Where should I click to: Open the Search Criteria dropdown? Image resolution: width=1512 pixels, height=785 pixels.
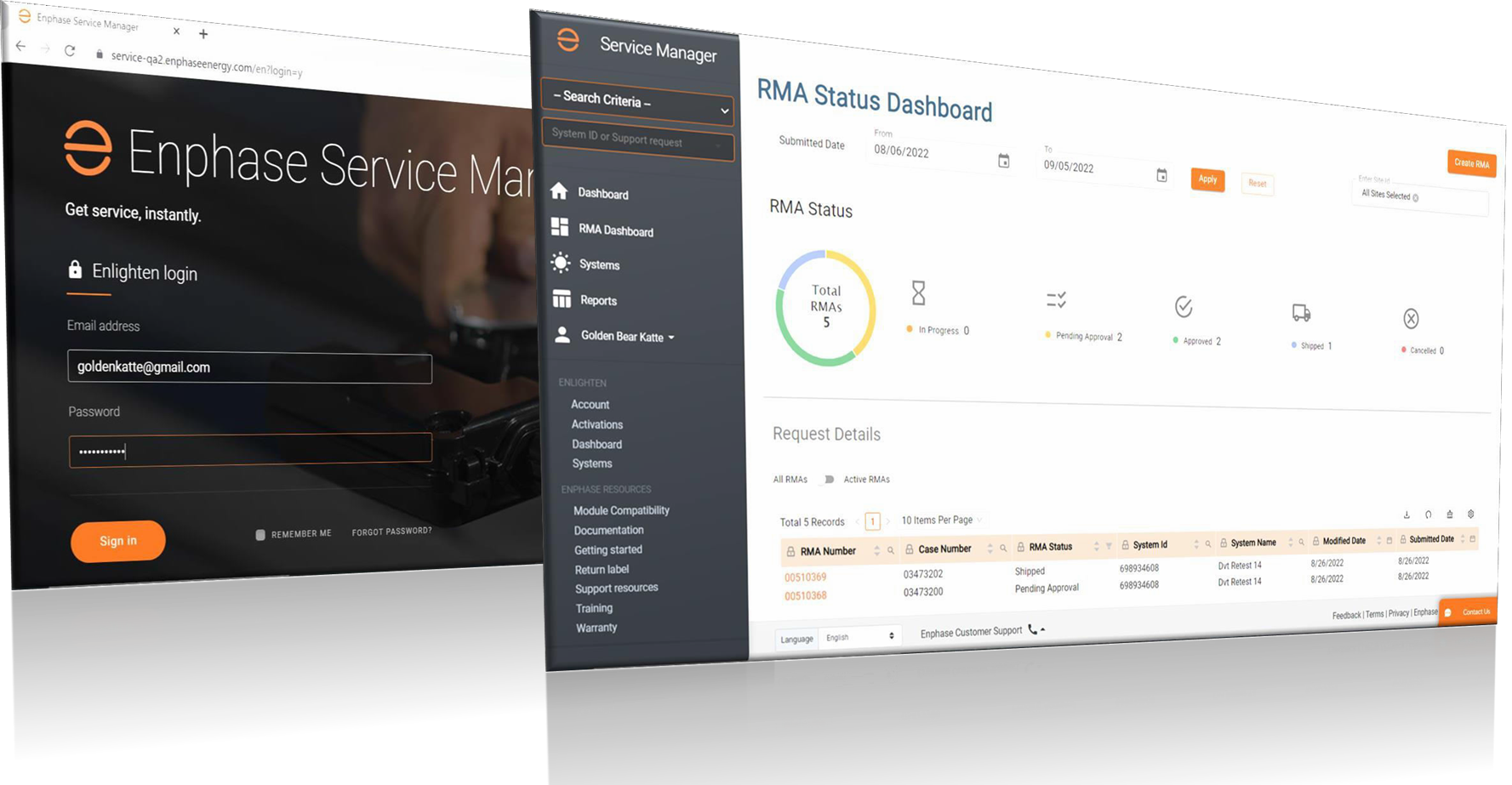click(x=637, y=102)
